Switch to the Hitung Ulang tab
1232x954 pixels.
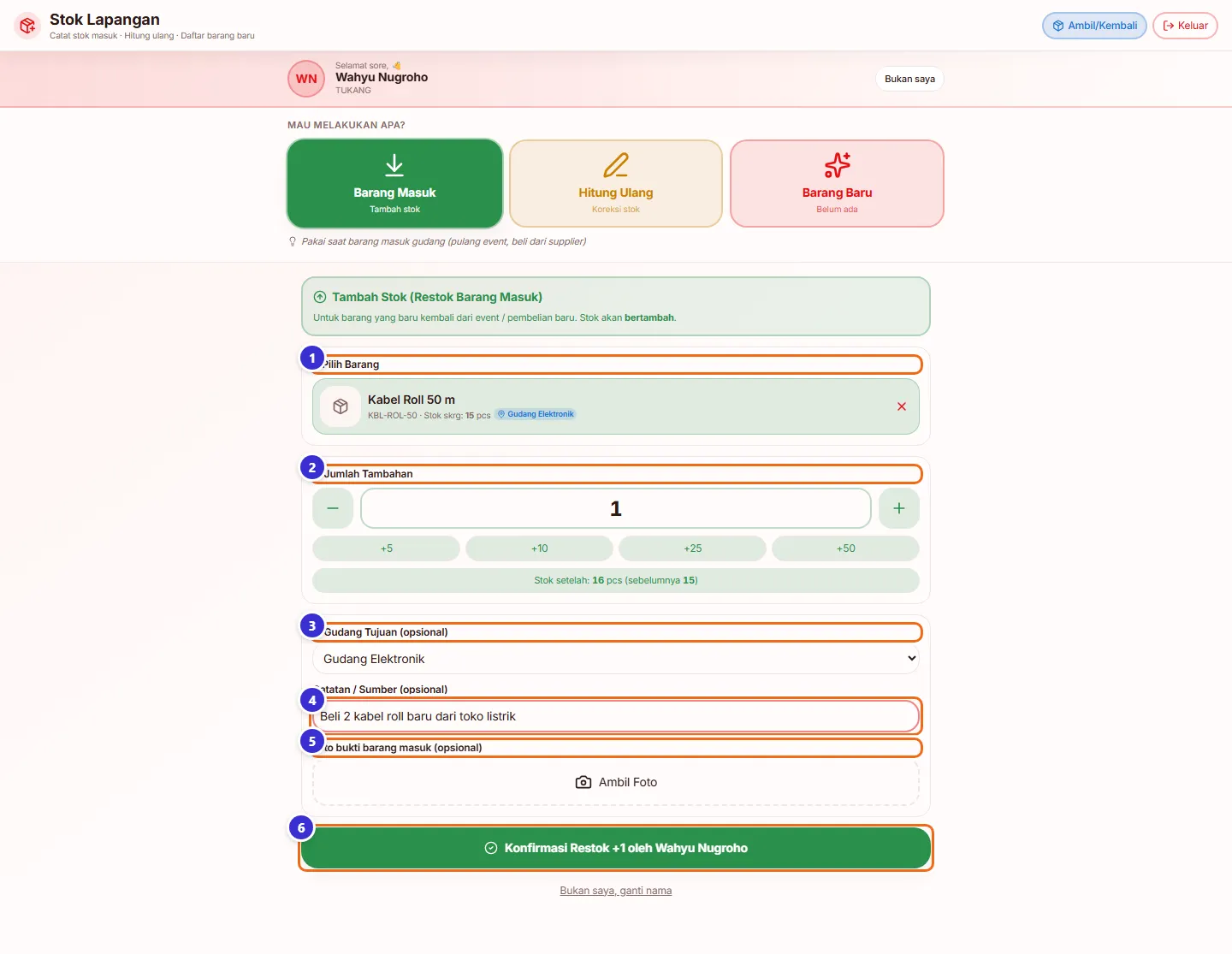[616, 184]
